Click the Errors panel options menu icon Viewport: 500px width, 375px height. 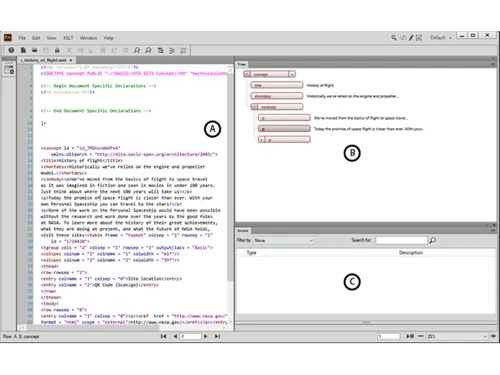[x=493, y=230]
